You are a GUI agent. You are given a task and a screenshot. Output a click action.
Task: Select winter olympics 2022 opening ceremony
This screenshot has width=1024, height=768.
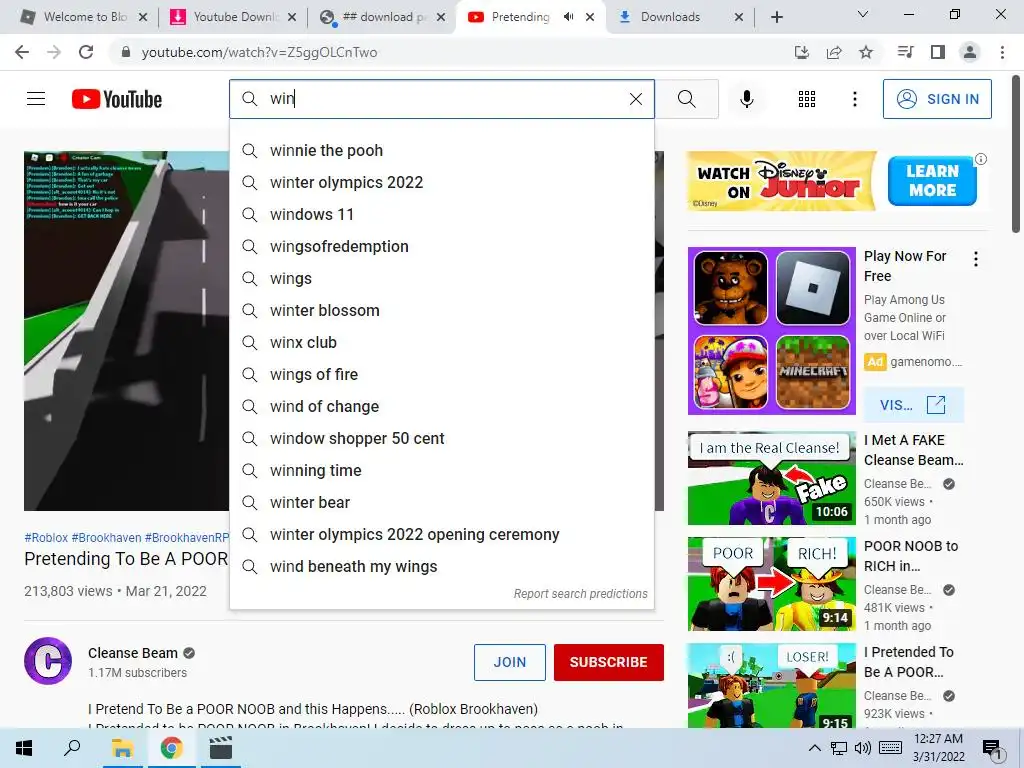click(x=441, y=534)
